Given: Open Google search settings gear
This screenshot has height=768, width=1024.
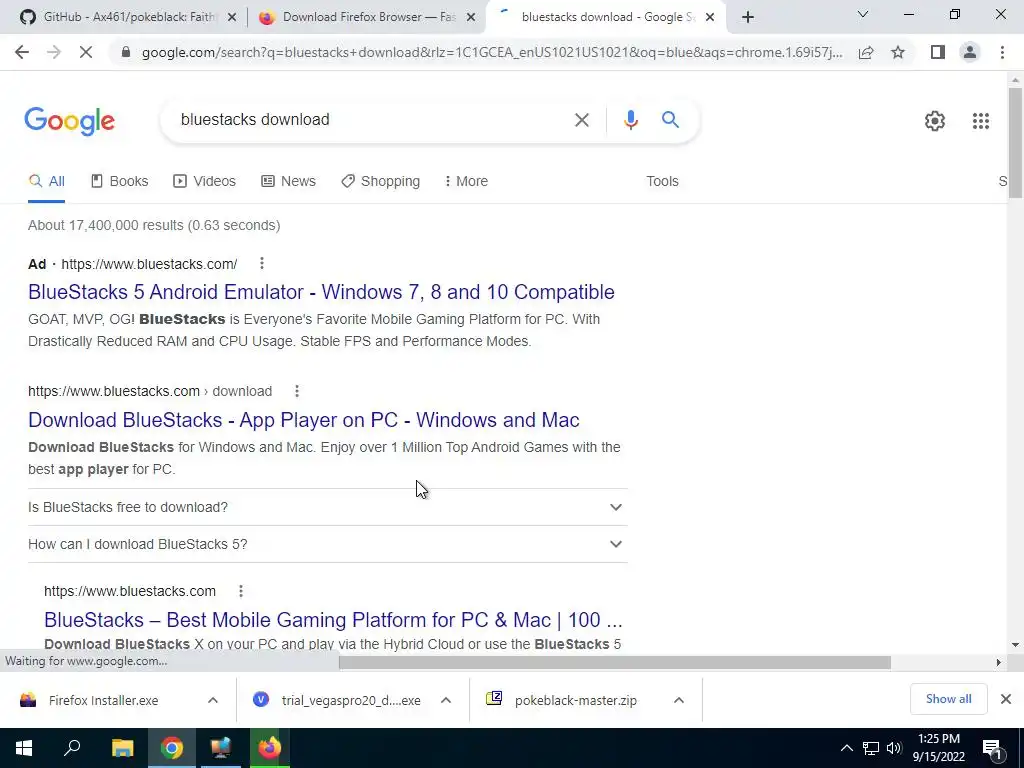Looking at the screenshot, I should (935, 121).
